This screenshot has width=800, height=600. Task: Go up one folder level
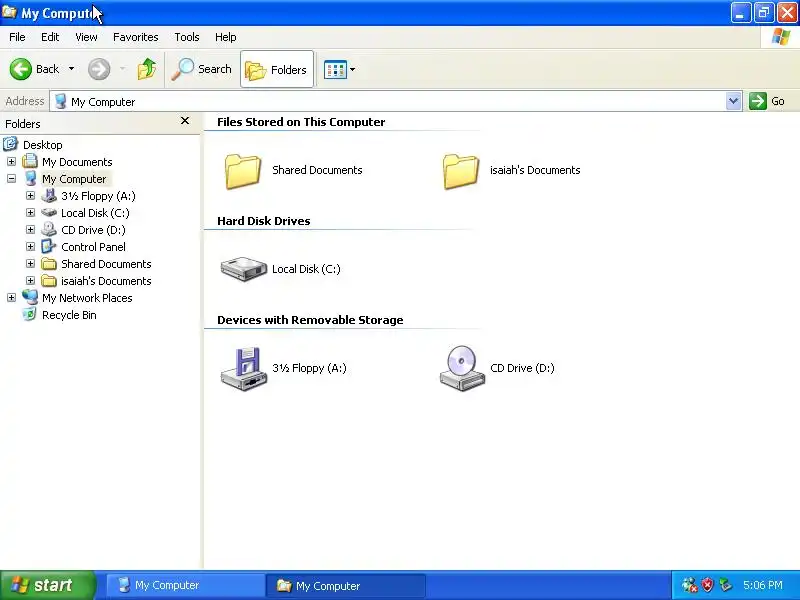point(147,69)
